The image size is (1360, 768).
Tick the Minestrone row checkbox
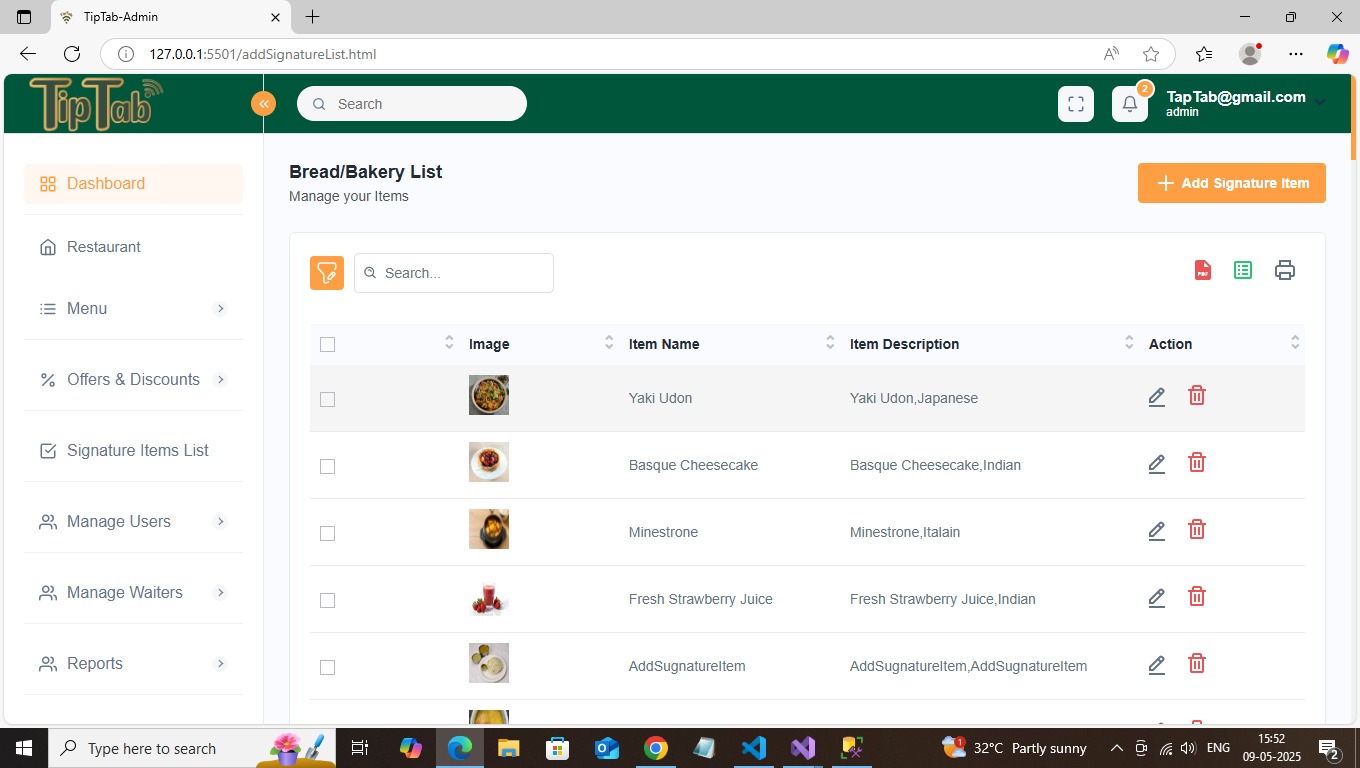coord(327,533)
